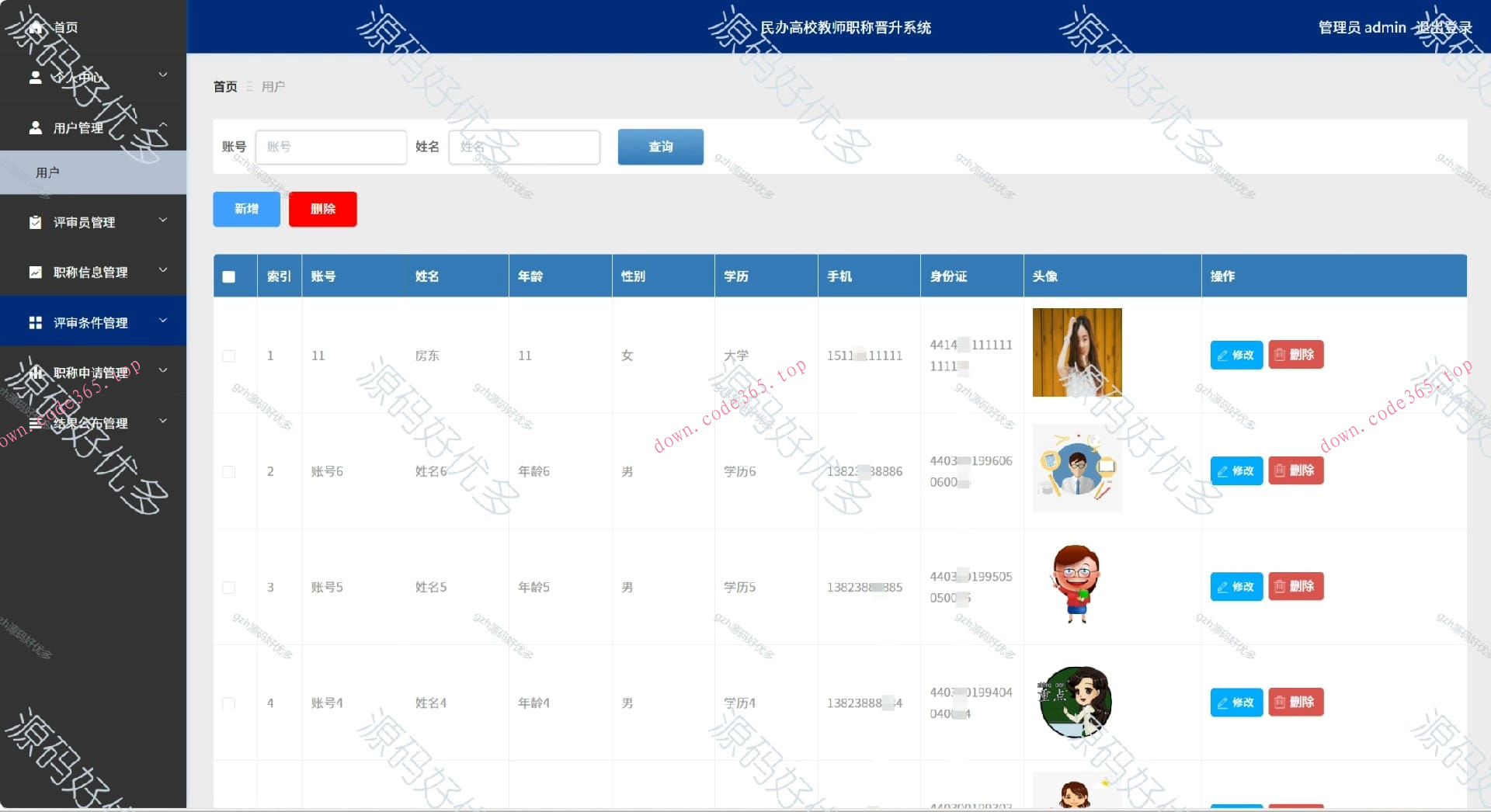Tick the checkbox beside 姓名6
Image resolution: width=1491 pixels, height=812 pixels.
point(229,472)
